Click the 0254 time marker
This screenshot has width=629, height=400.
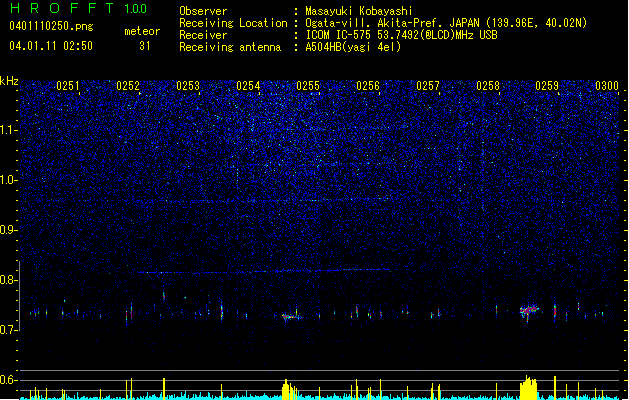click(248, 86)
